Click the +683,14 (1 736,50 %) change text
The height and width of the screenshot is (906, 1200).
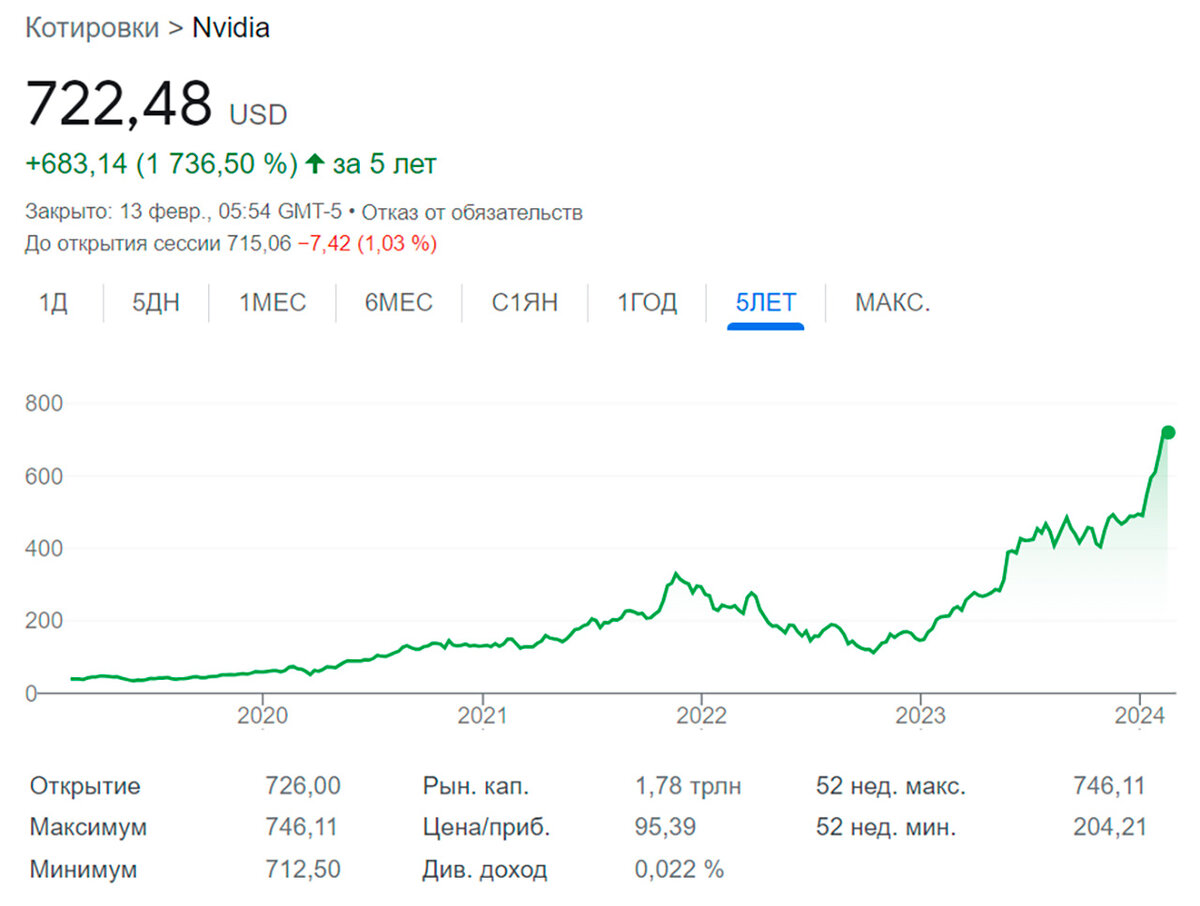pyautogui.click(x=161, y=164)
